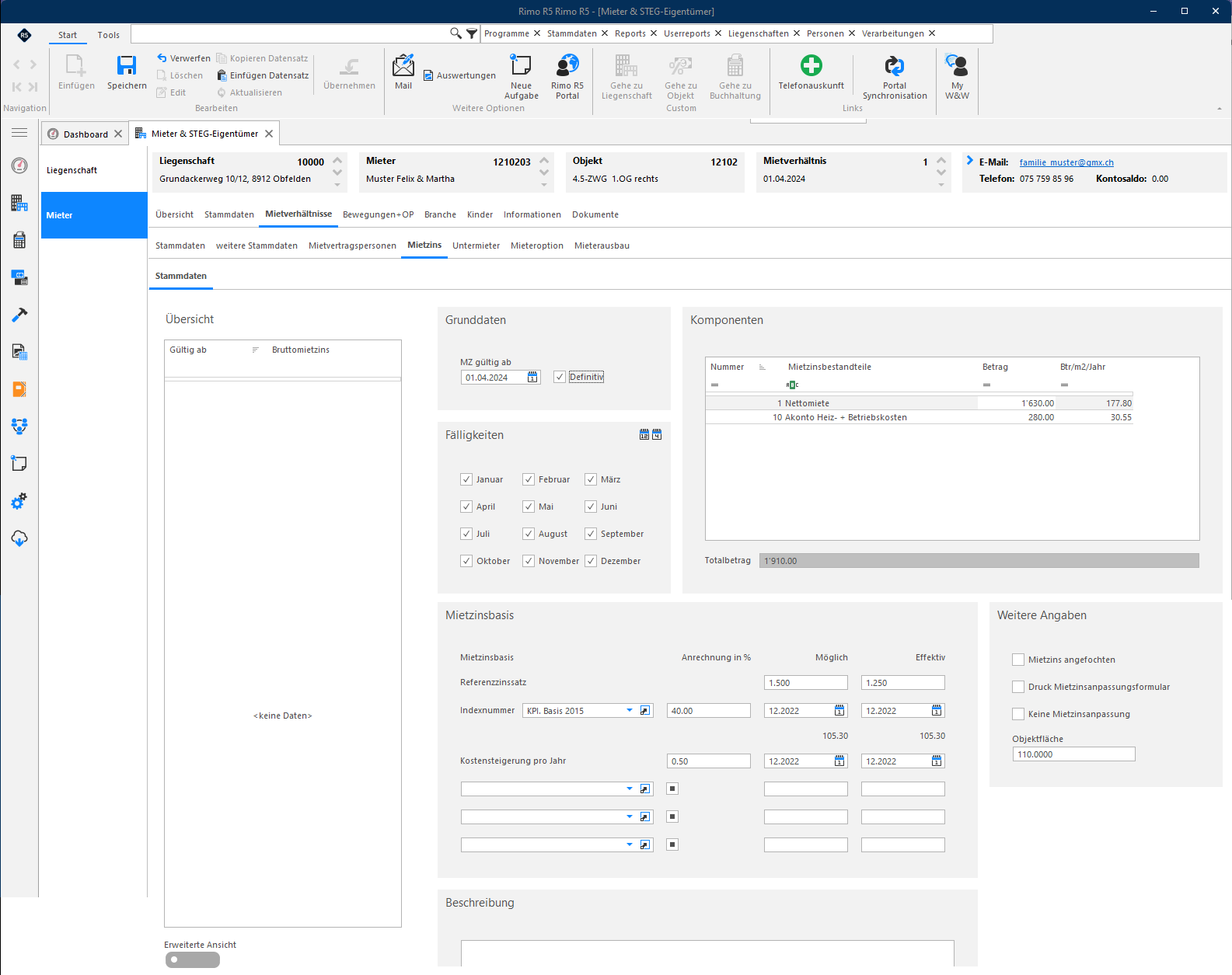1232x975 pixels.
Task: Open the Mietvertragspersonen subtab
Action: coord(352,245)
